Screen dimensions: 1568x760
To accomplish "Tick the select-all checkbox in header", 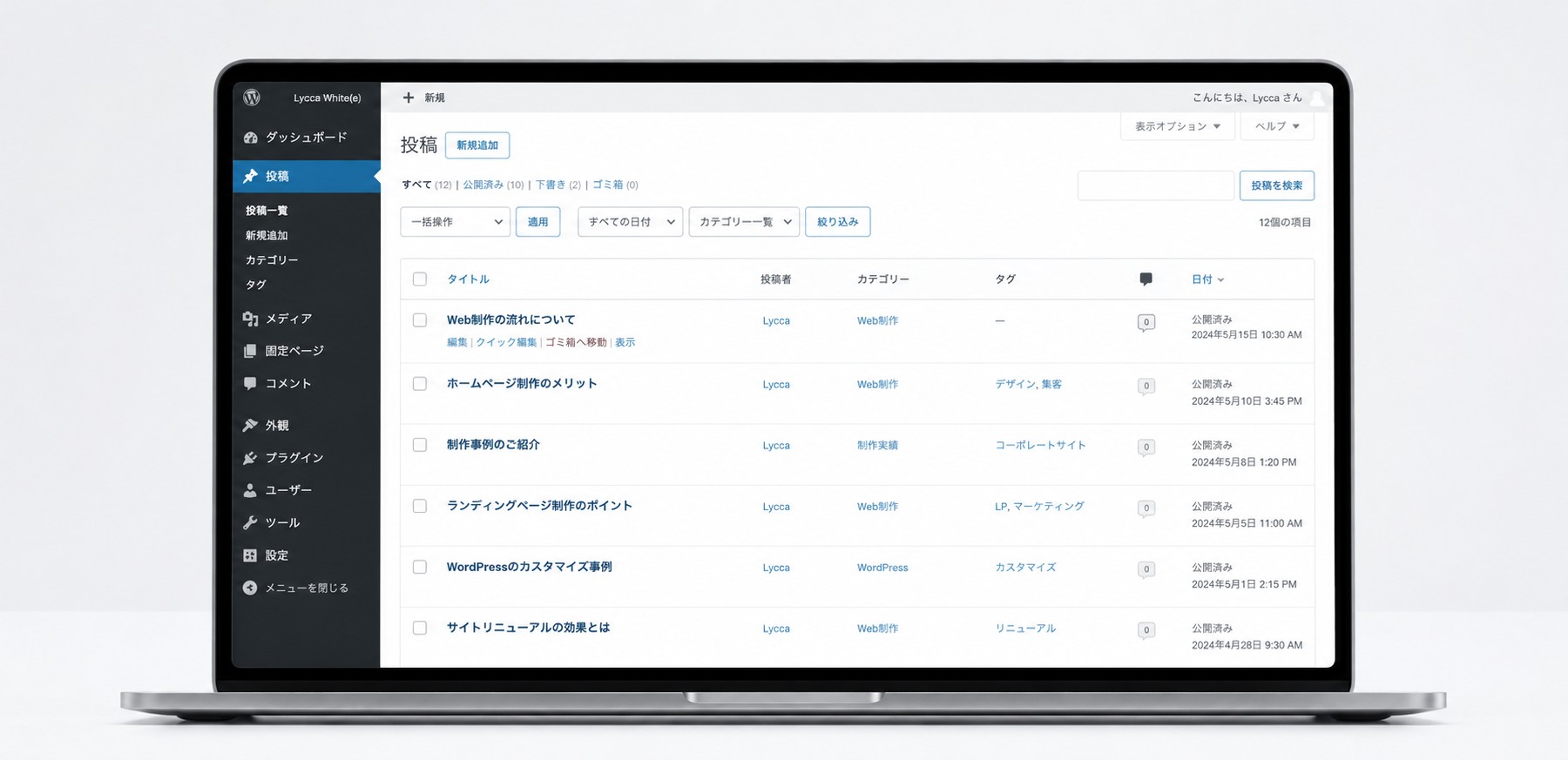I will tap(420, 279).
